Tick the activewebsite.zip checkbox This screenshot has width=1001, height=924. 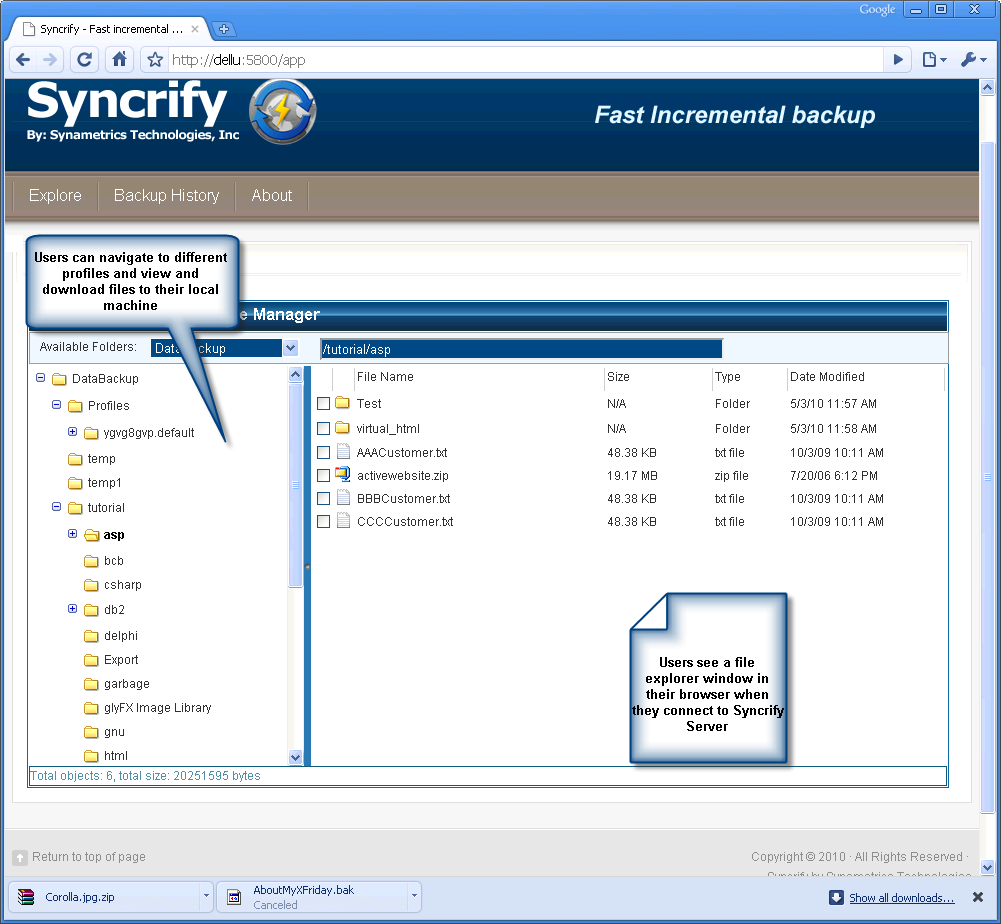pyautogui.click(x=324, y=476)
